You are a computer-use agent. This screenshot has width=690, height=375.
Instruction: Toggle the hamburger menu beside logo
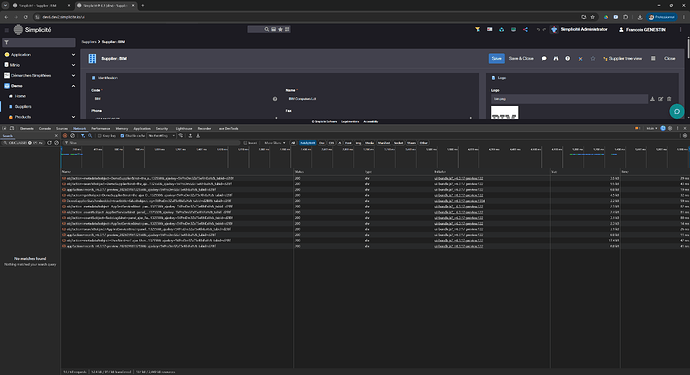(x=7, y=30)
